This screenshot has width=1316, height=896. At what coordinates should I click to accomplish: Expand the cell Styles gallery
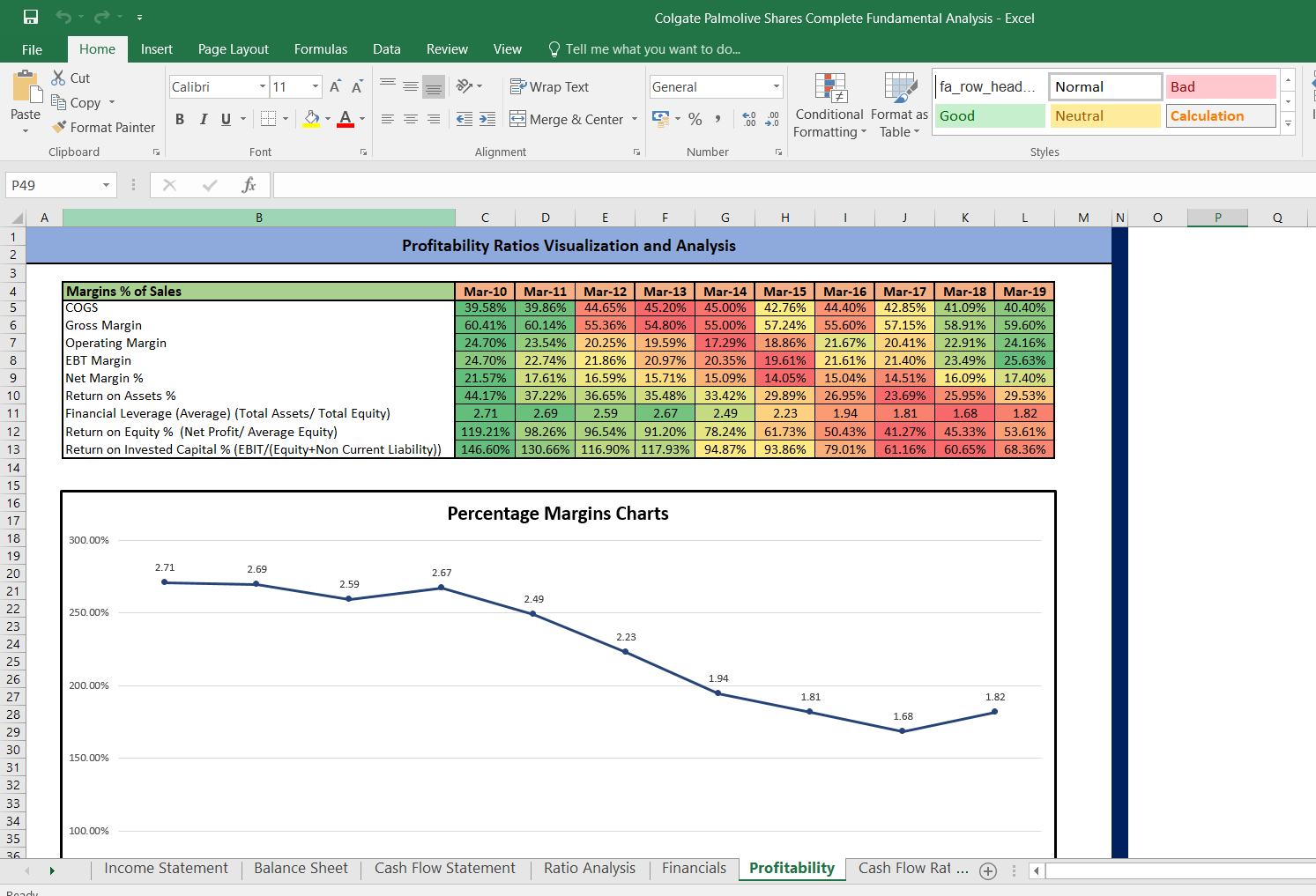(x=1288, y=123)
